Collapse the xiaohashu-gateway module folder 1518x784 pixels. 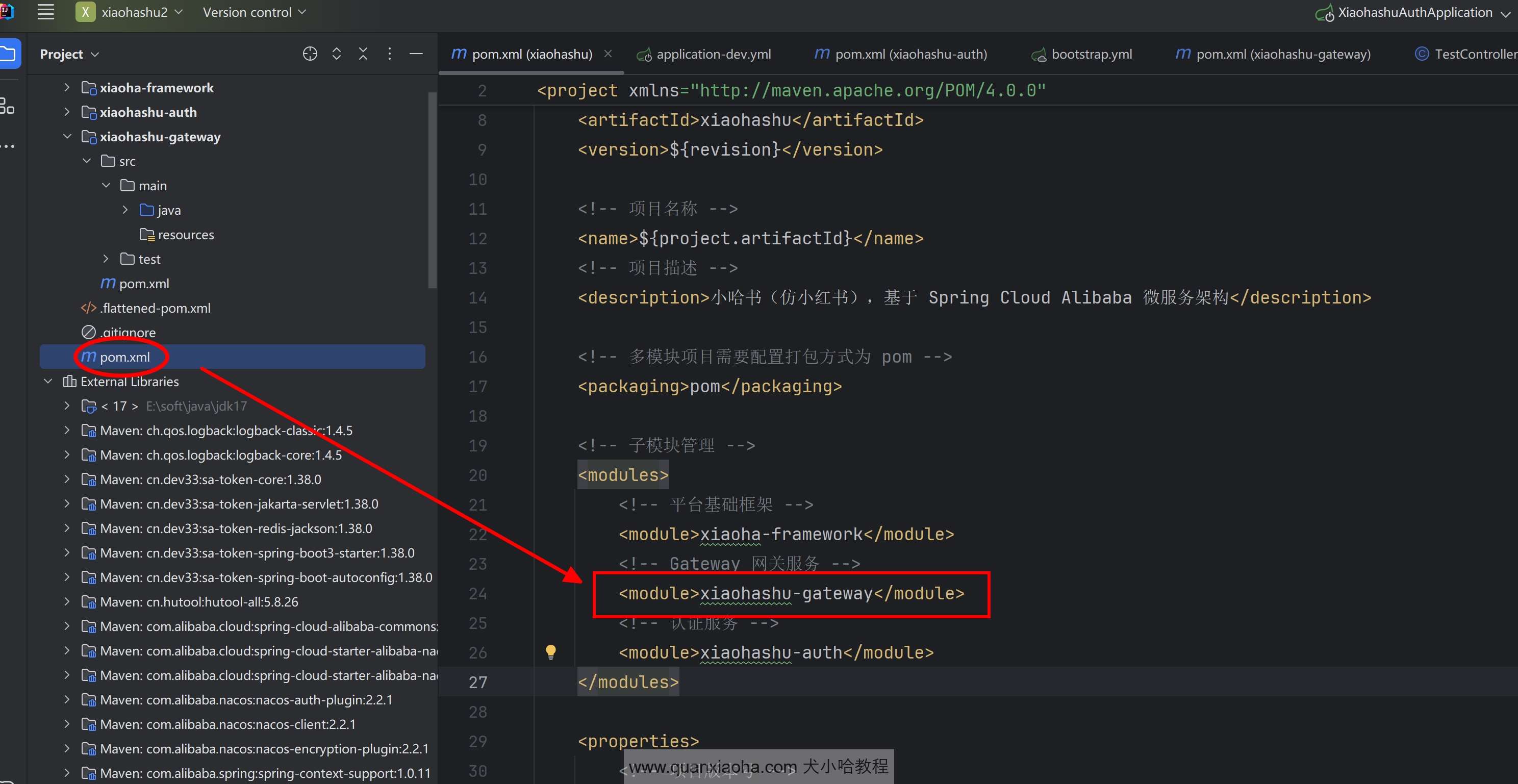pyautogui.click(x=67, y=137)
